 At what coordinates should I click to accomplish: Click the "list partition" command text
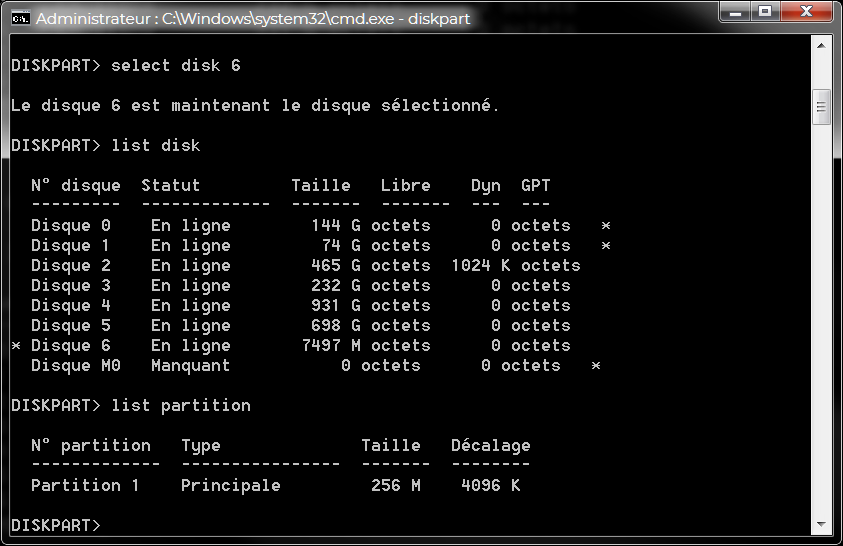click(180, 406)
